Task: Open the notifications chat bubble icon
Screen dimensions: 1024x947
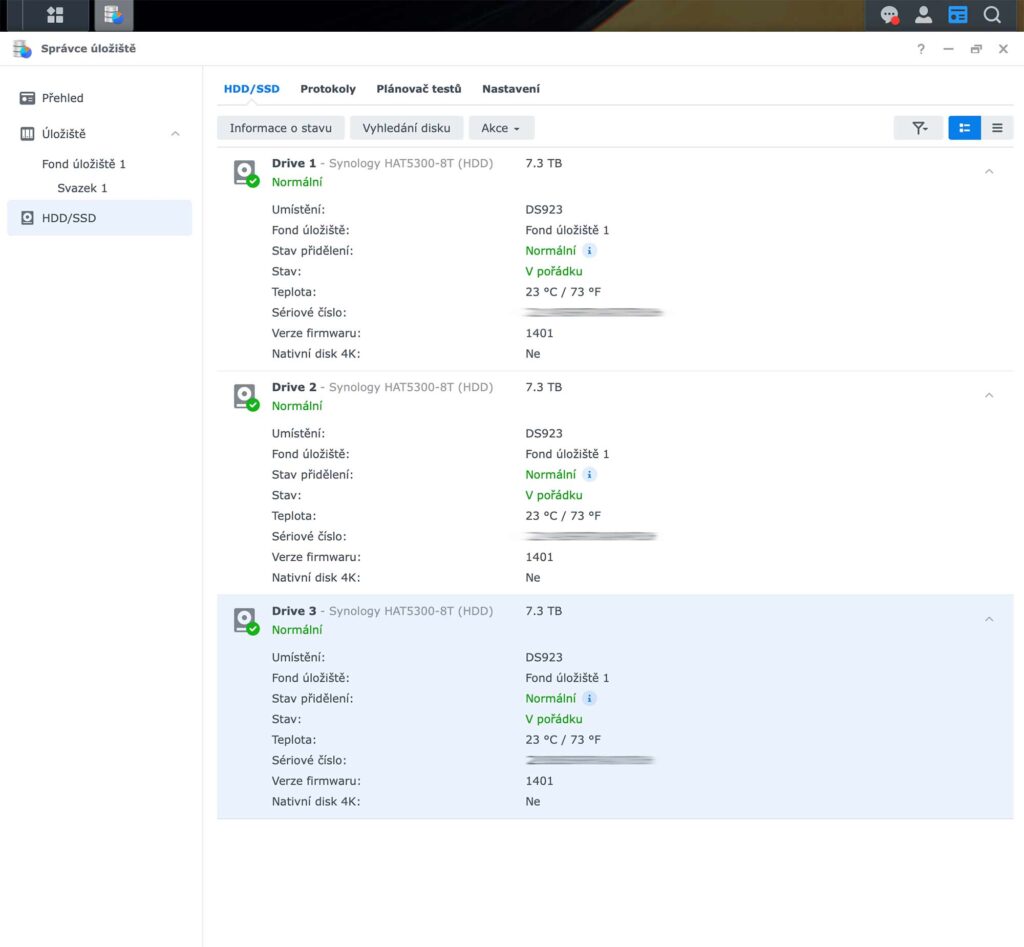Action: [889, 15]
